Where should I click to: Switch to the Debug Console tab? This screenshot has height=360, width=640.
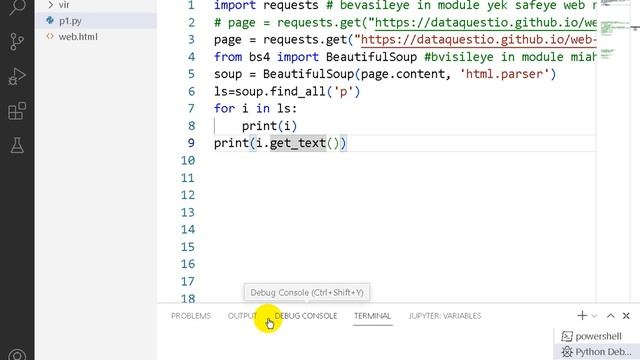tap(306, 316)
